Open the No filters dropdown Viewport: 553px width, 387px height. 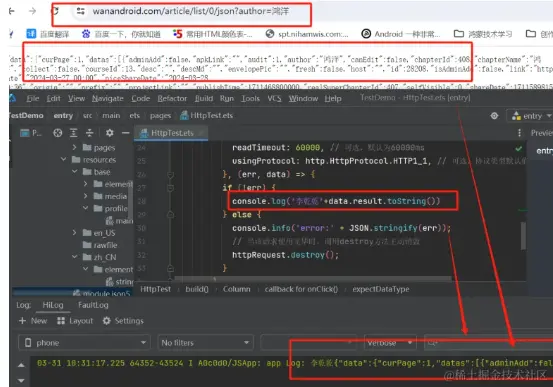206,343
